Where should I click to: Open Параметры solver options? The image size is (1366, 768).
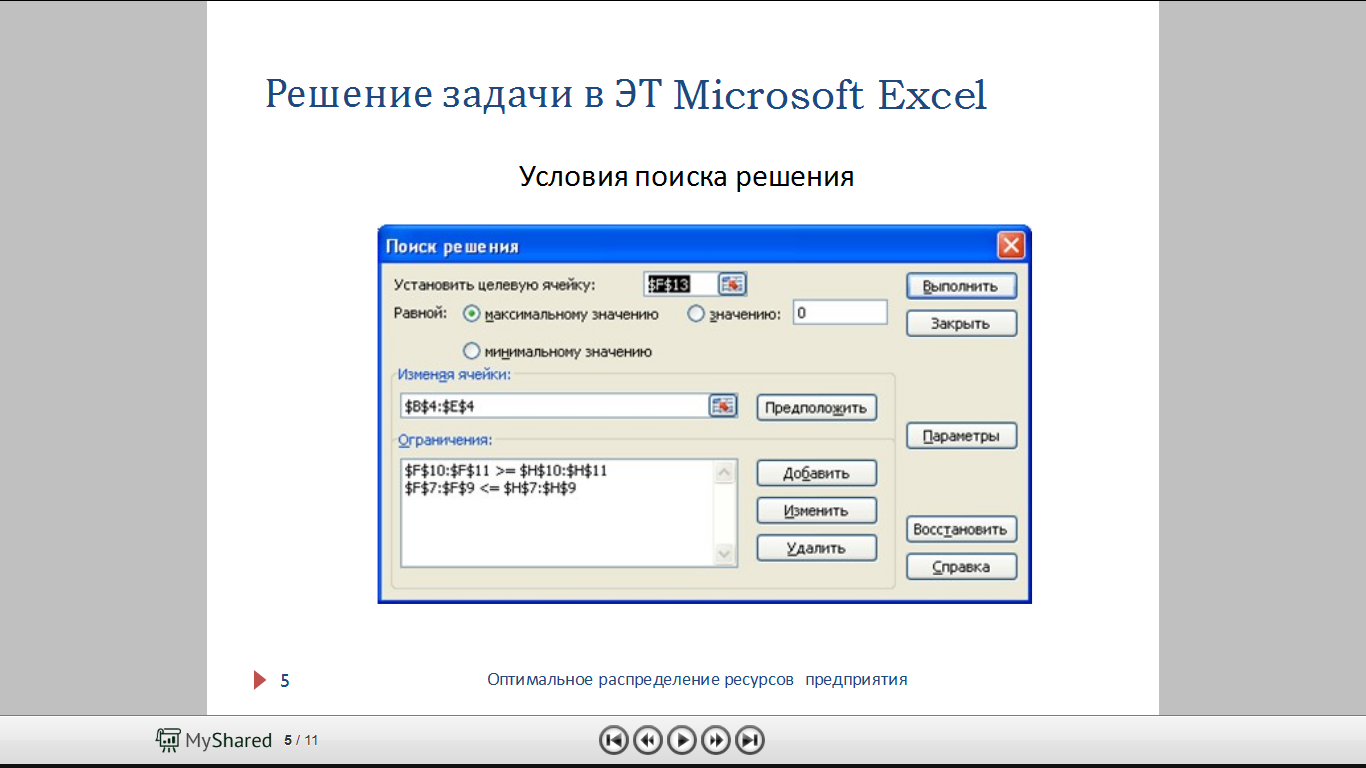[961, 436]
